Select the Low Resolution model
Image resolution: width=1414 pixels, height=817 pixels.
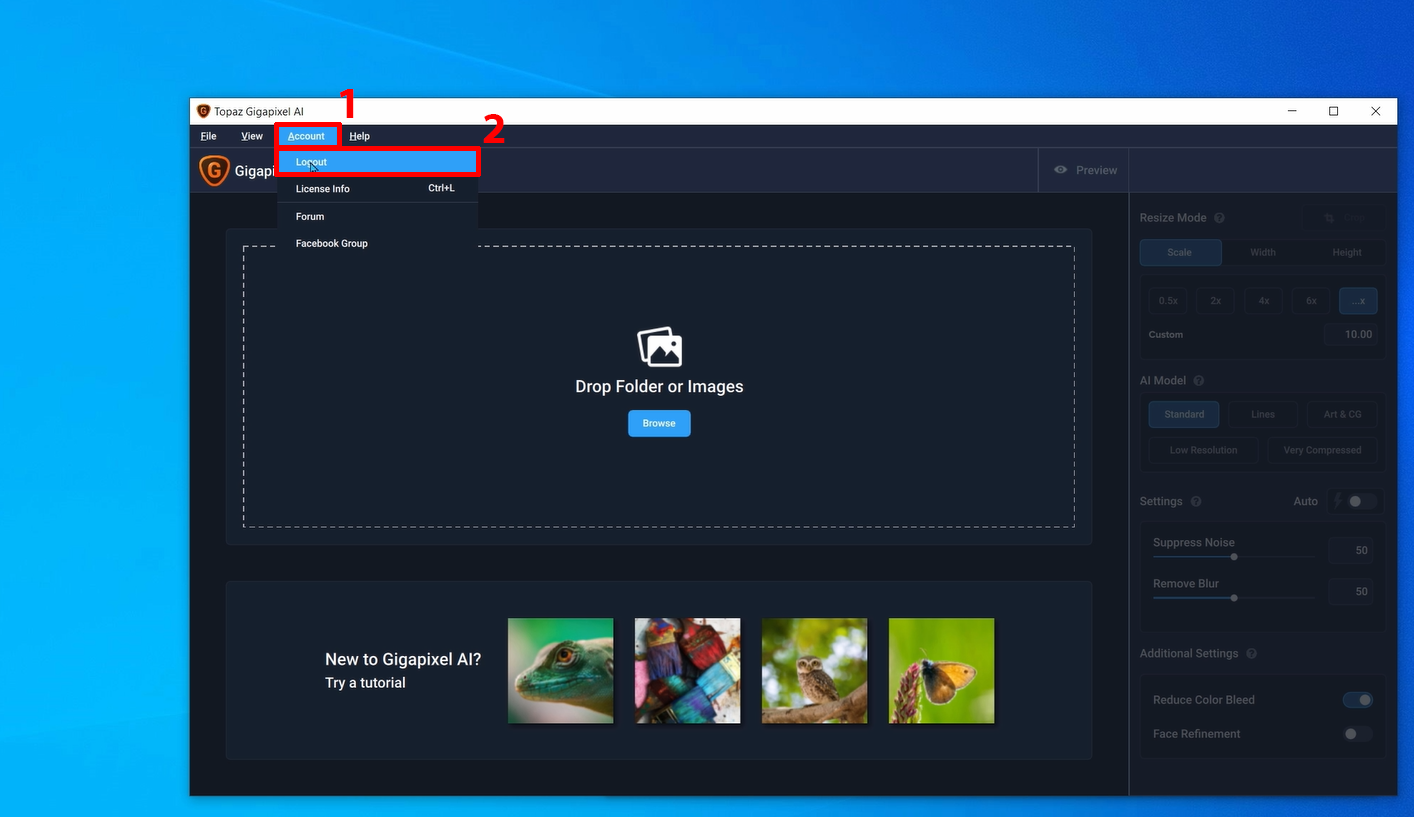(1204, 450)
